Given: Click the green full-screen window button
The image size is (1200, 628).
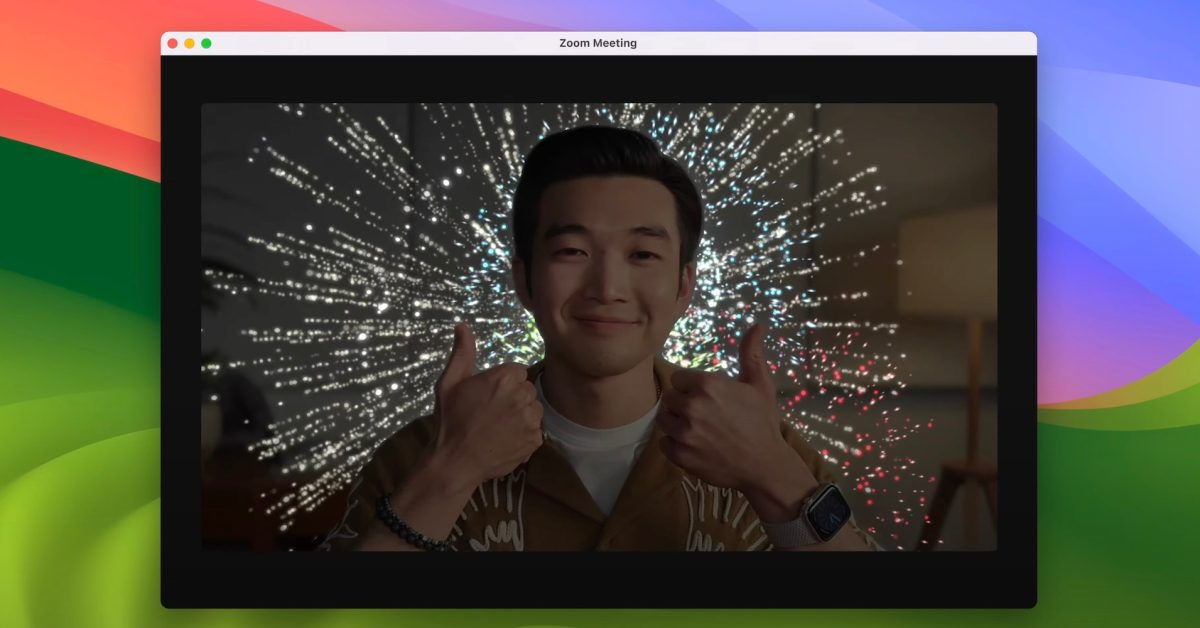Looking at the screenshot, I should (x=206, y=44).
